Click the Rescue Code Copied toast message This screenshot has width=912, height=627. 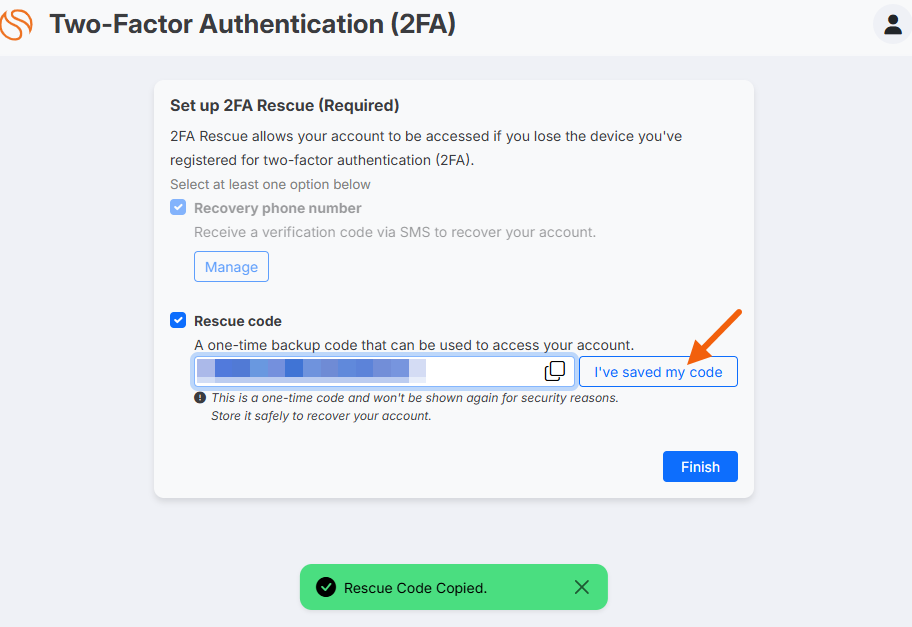click(x=415, y=588)
